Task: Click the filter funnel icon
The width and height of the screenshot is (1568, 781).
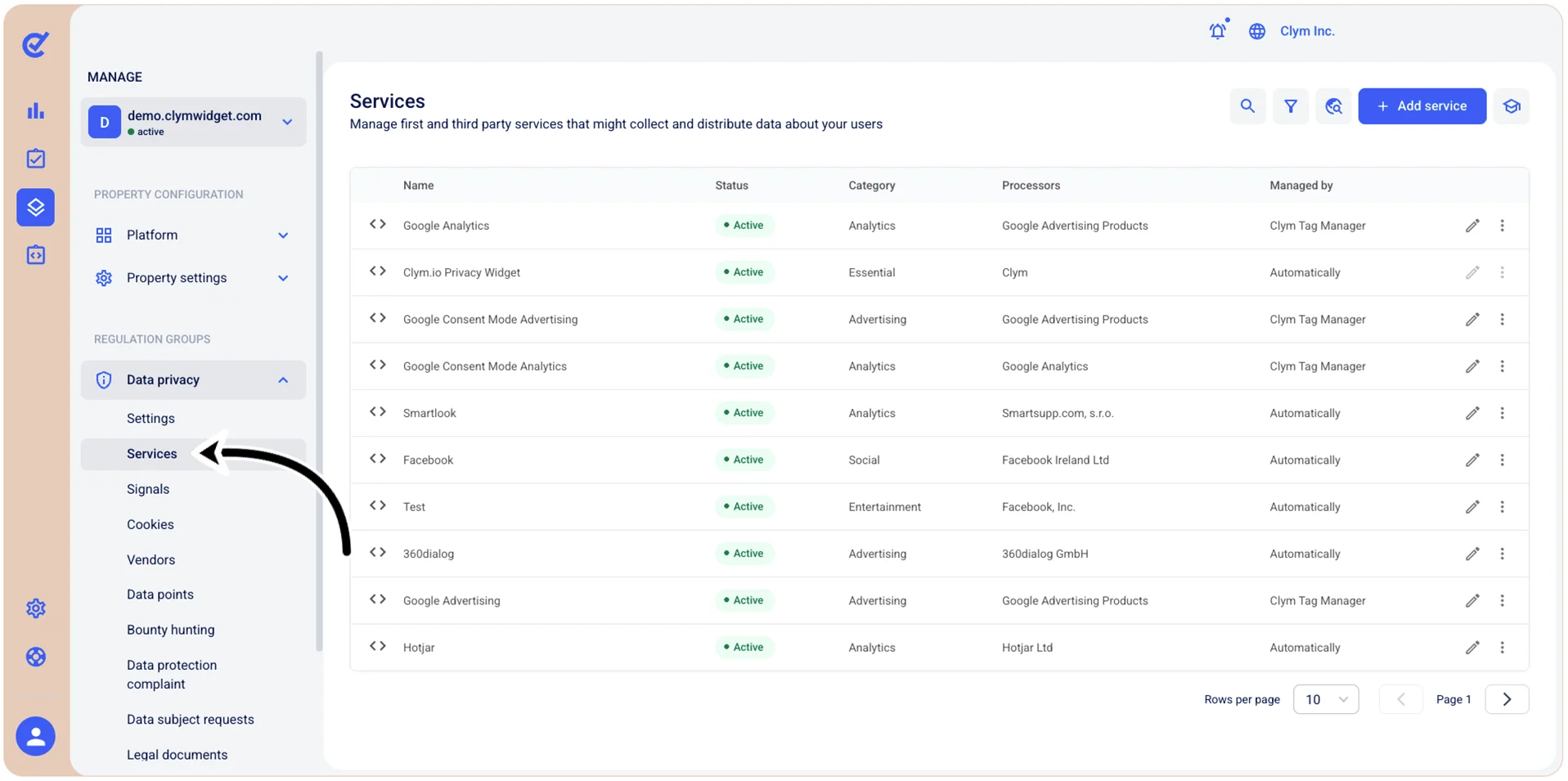Action: [x=1290, y=106]
